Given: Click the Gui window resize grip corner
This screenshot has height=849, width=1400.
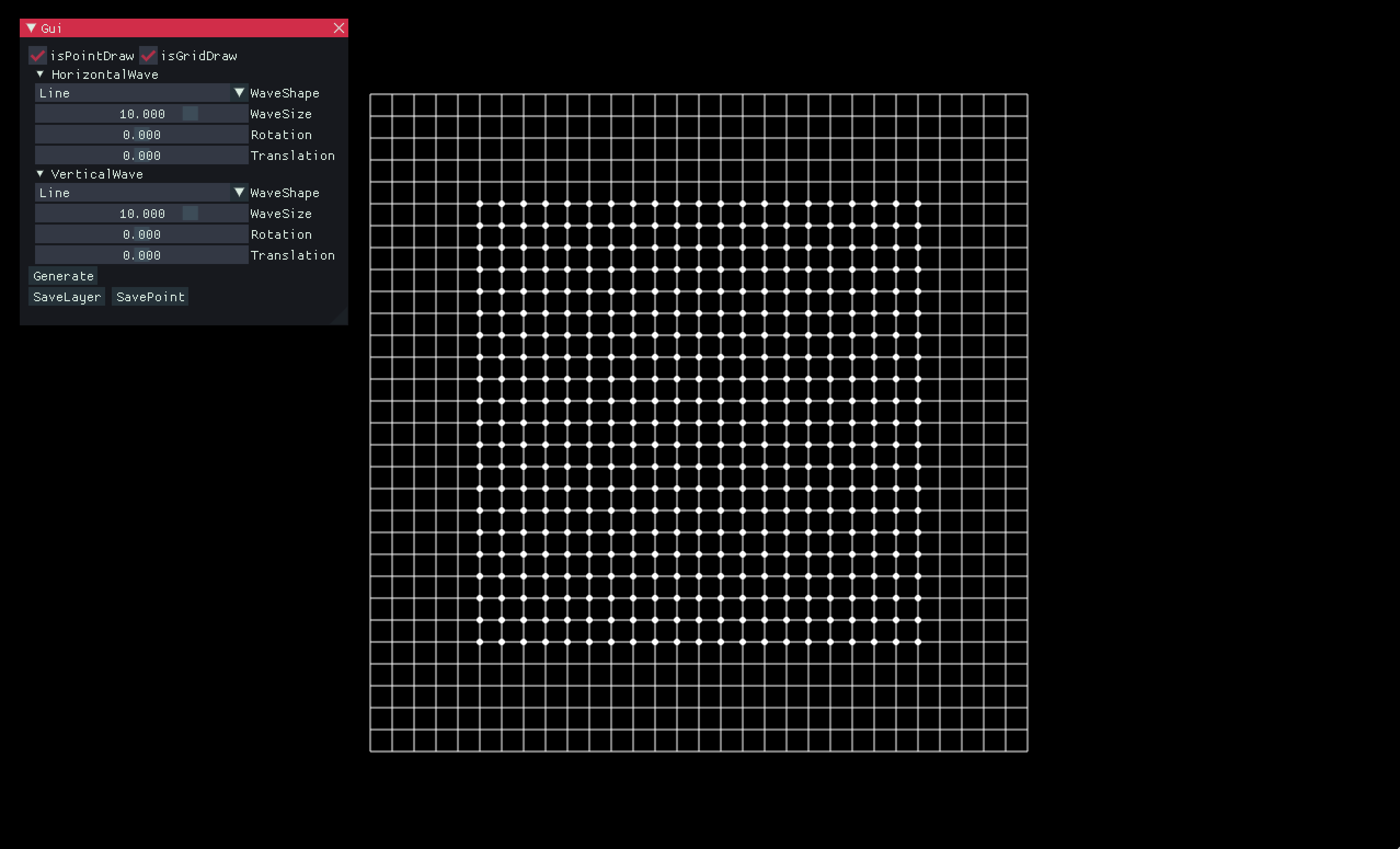Looking at the screenshot, I should click(x=342, y=319).
